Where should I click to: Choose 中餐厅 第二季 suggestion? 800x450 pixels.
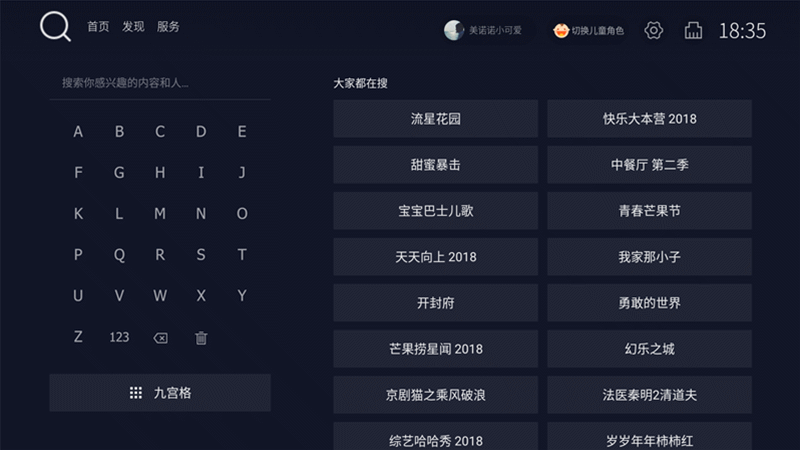click(649, 165)
